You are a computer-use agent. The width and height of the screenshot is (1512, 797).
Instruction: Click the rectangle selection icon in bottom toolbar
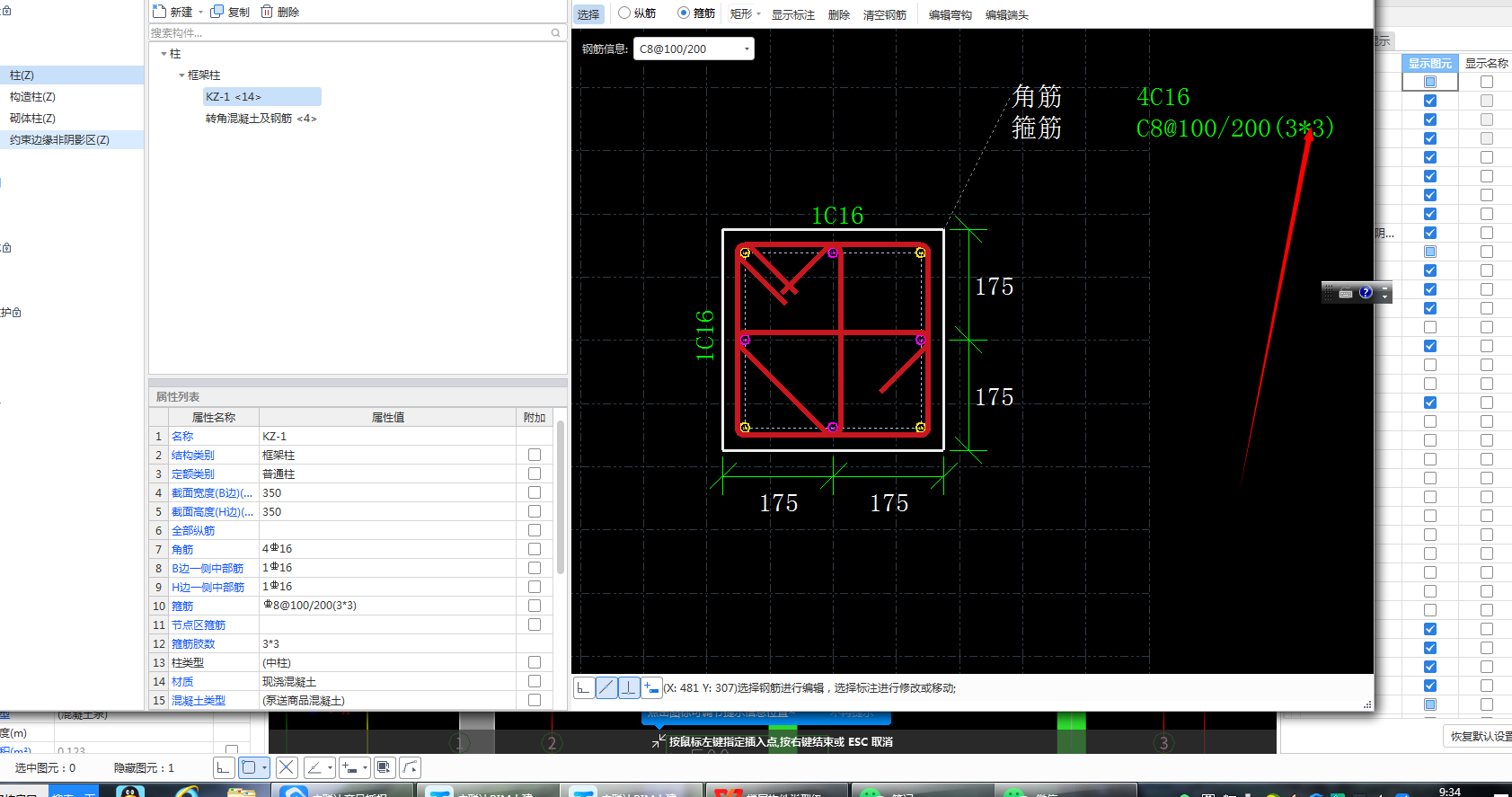coord(249,767)
